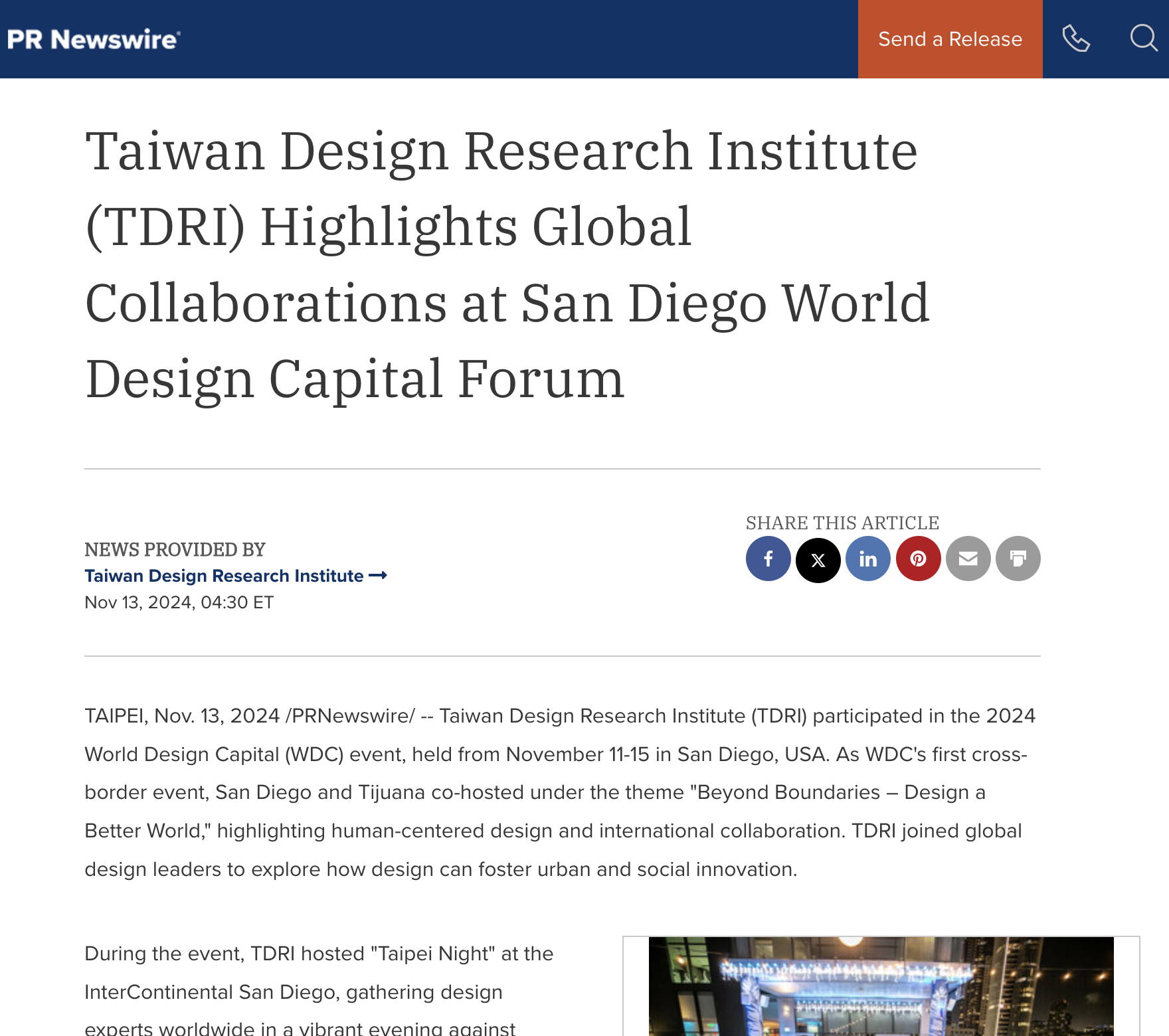Go to homepage via PR Newswire logo

point(94,39)
